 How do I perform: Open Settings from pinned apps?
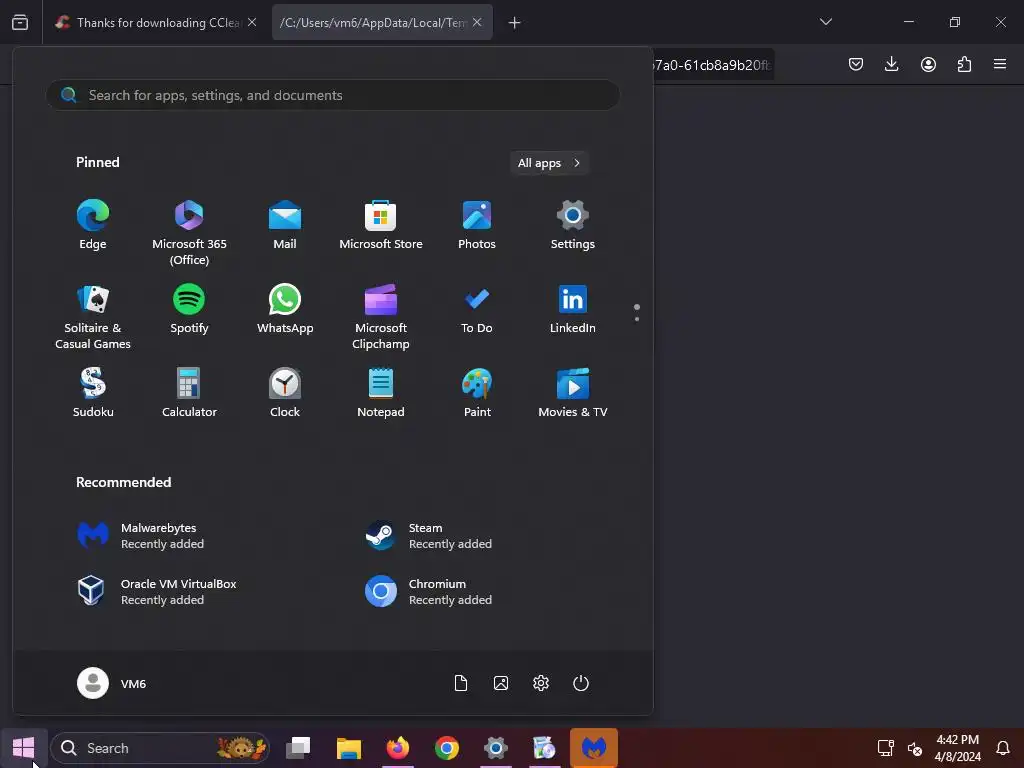click(x=573, y=225)
